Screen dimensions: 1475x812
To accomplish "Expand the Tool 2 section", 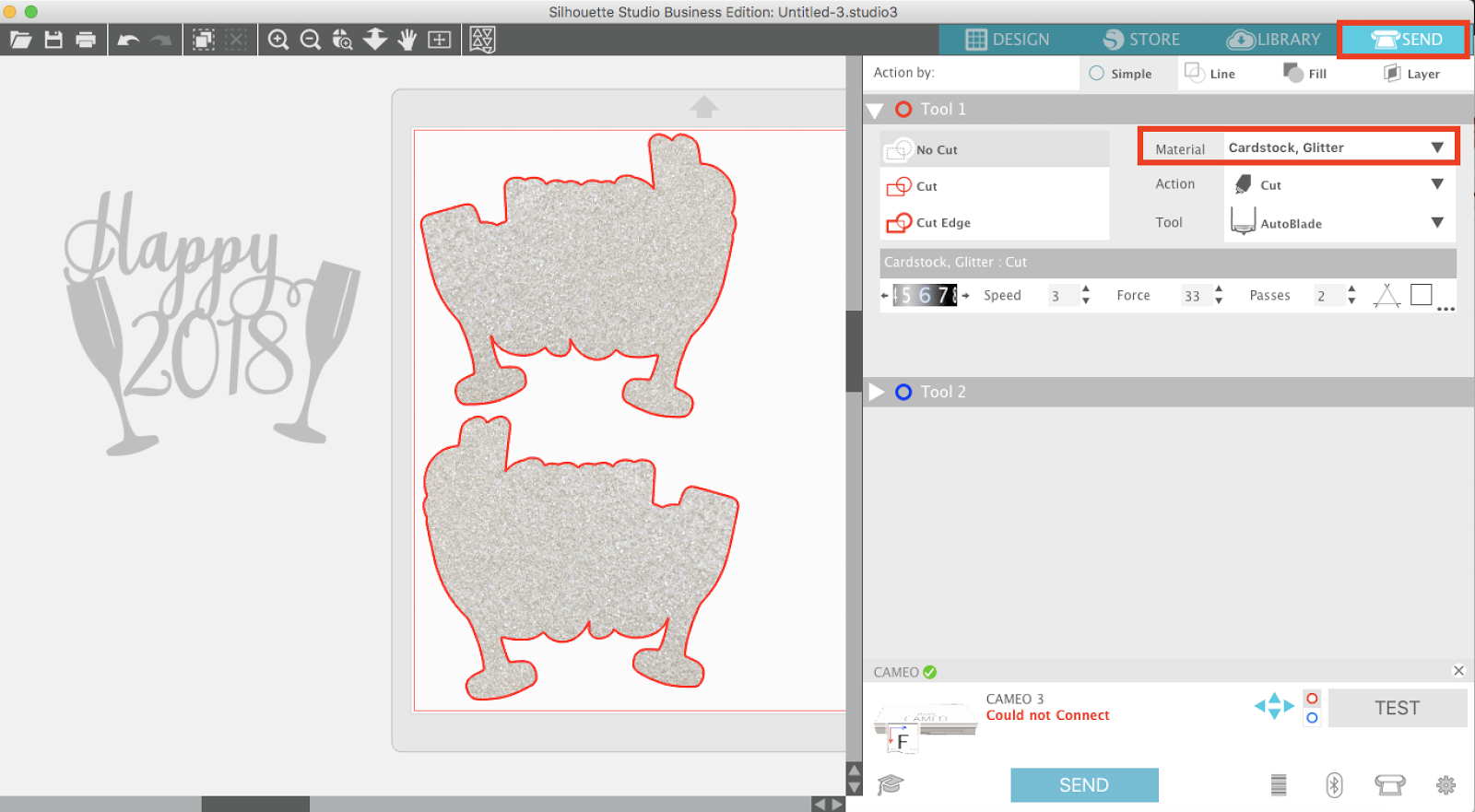I will (877, 392).
